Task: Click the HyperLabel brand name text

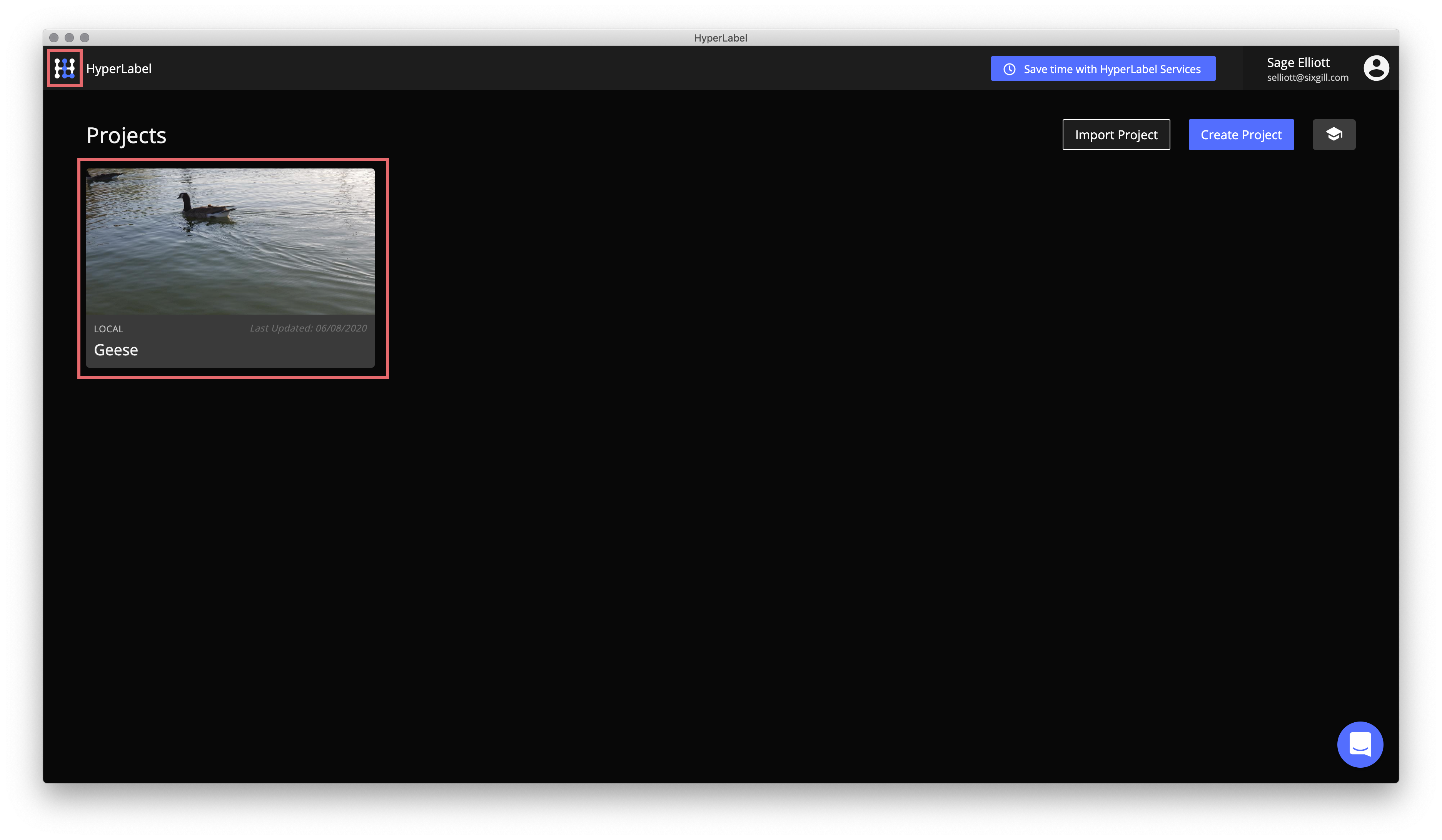Action: click(x=118, y=69)
